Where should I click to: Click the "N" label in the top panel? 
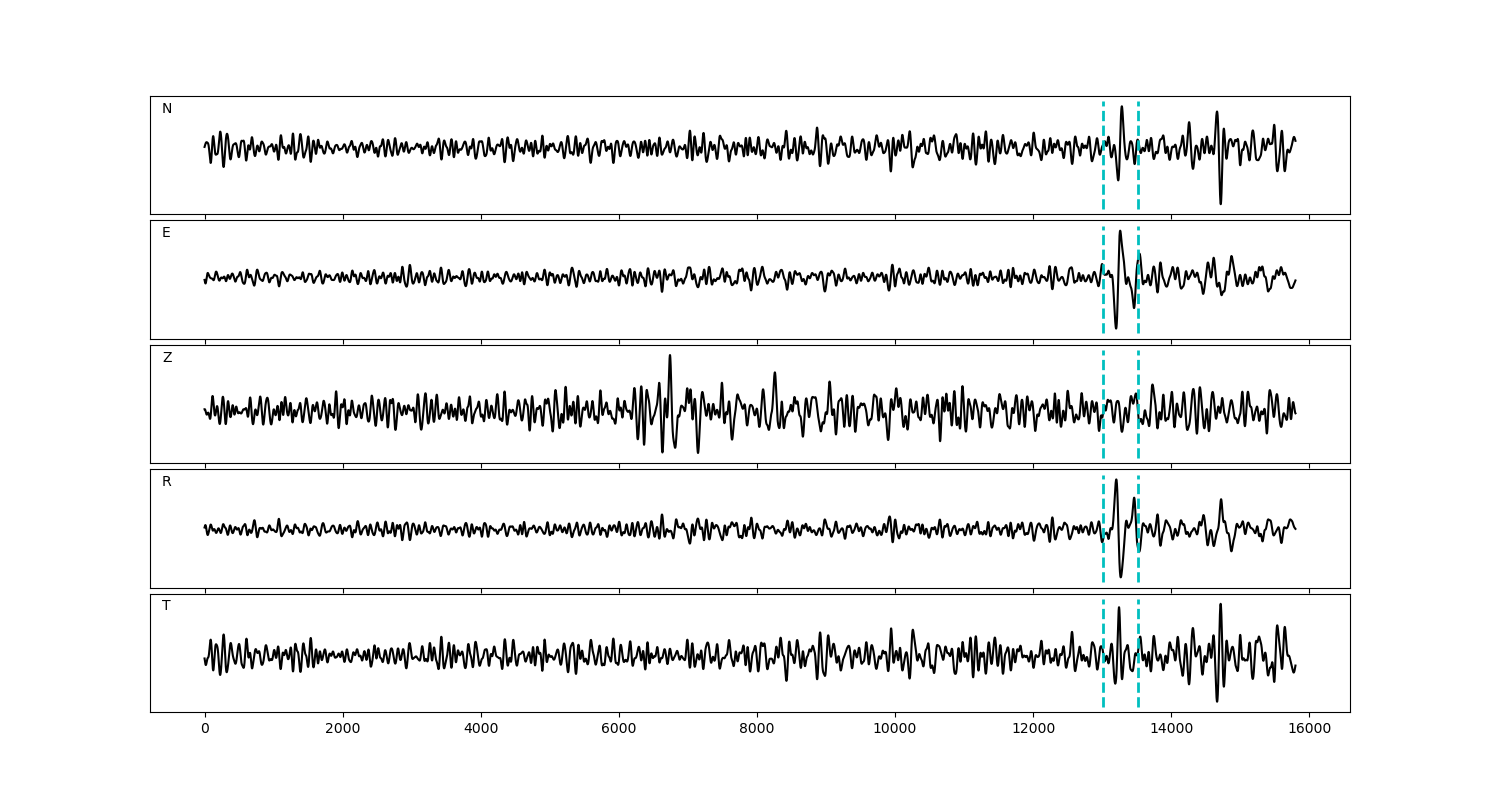pyautogui.click(x=167, y=109)
